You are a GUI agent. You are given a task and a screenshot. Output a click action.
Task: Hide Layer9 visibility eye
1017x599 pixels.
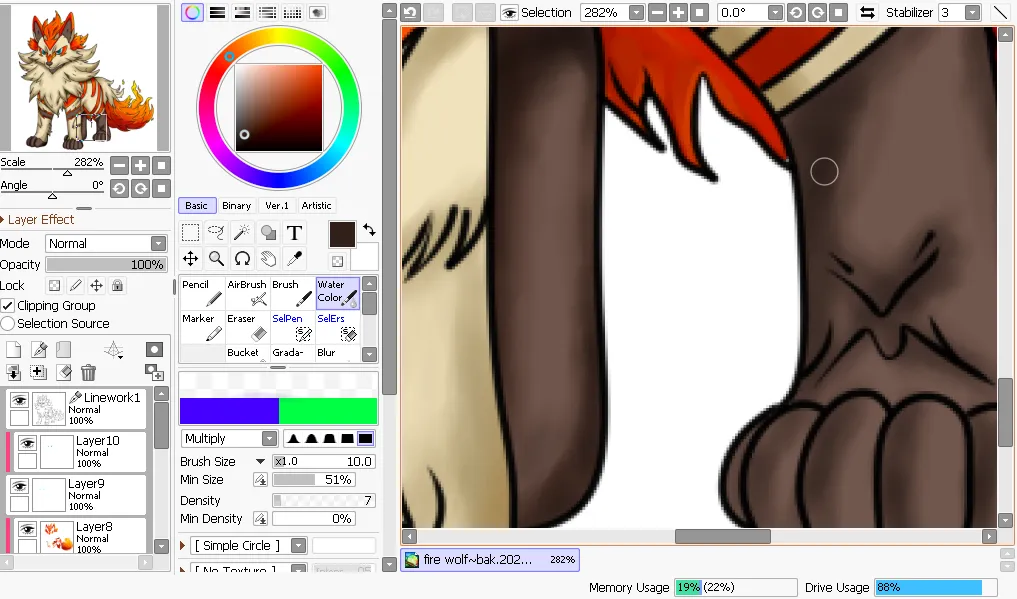19,486
